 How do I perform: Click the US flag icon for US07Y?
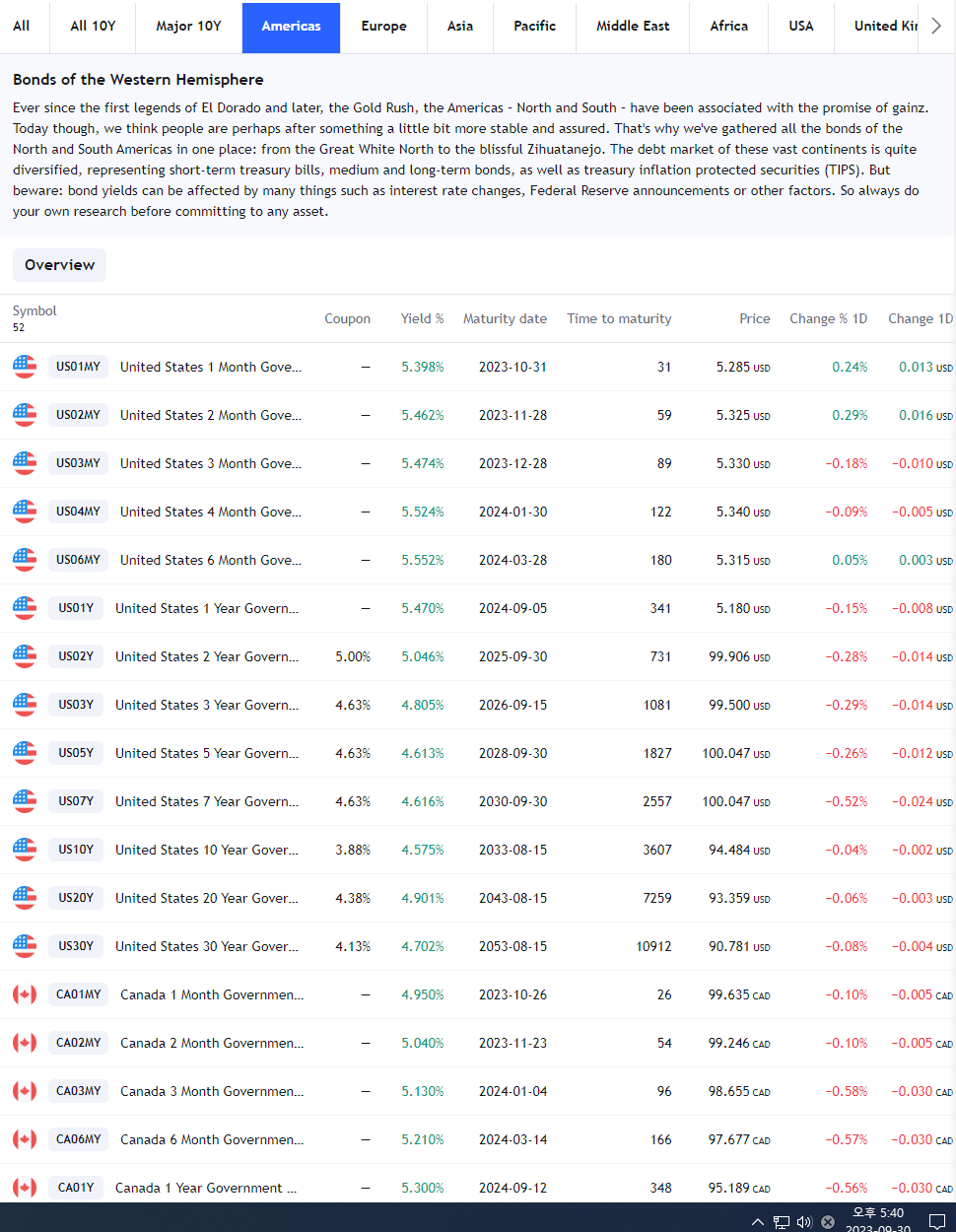pyautogui.click(x=25, y=801)
